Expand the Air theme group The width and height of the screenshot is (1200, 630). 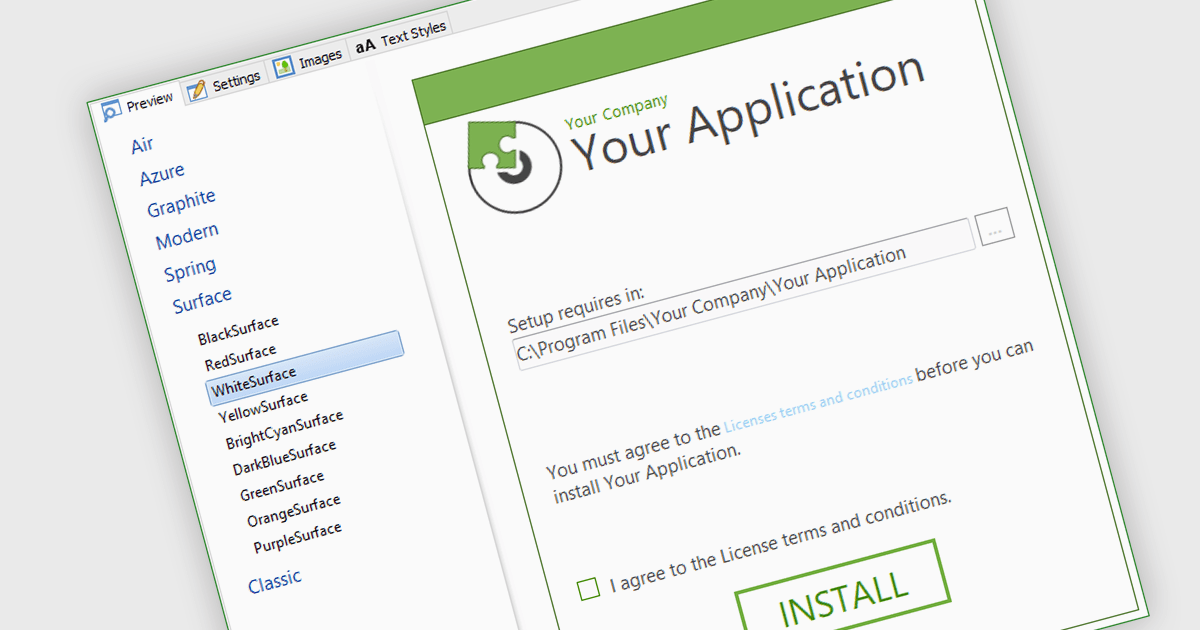(142, 145)
